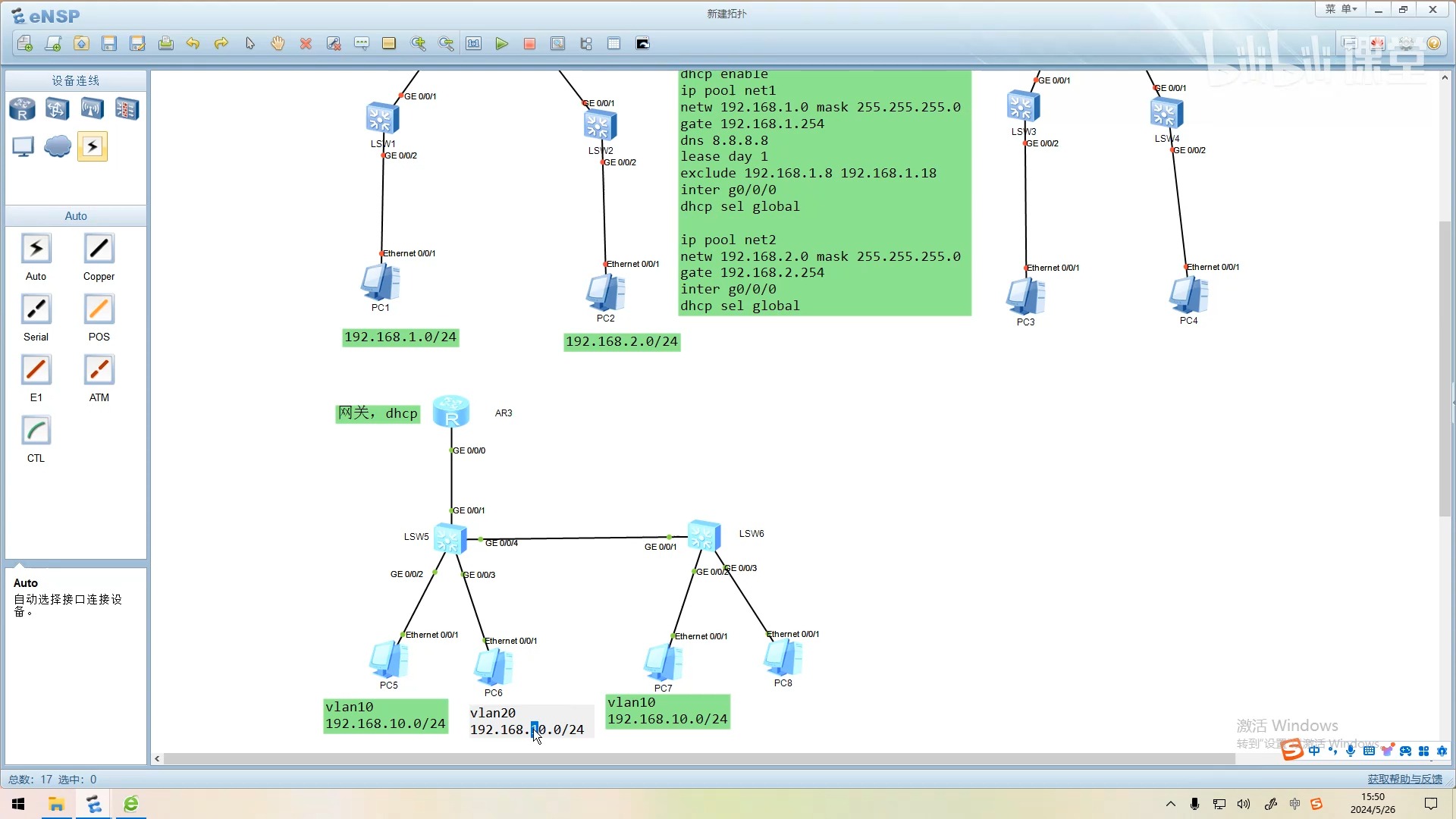
Task: Open the 菜单 dropdown menu
Action: [x=1340, y=9]
